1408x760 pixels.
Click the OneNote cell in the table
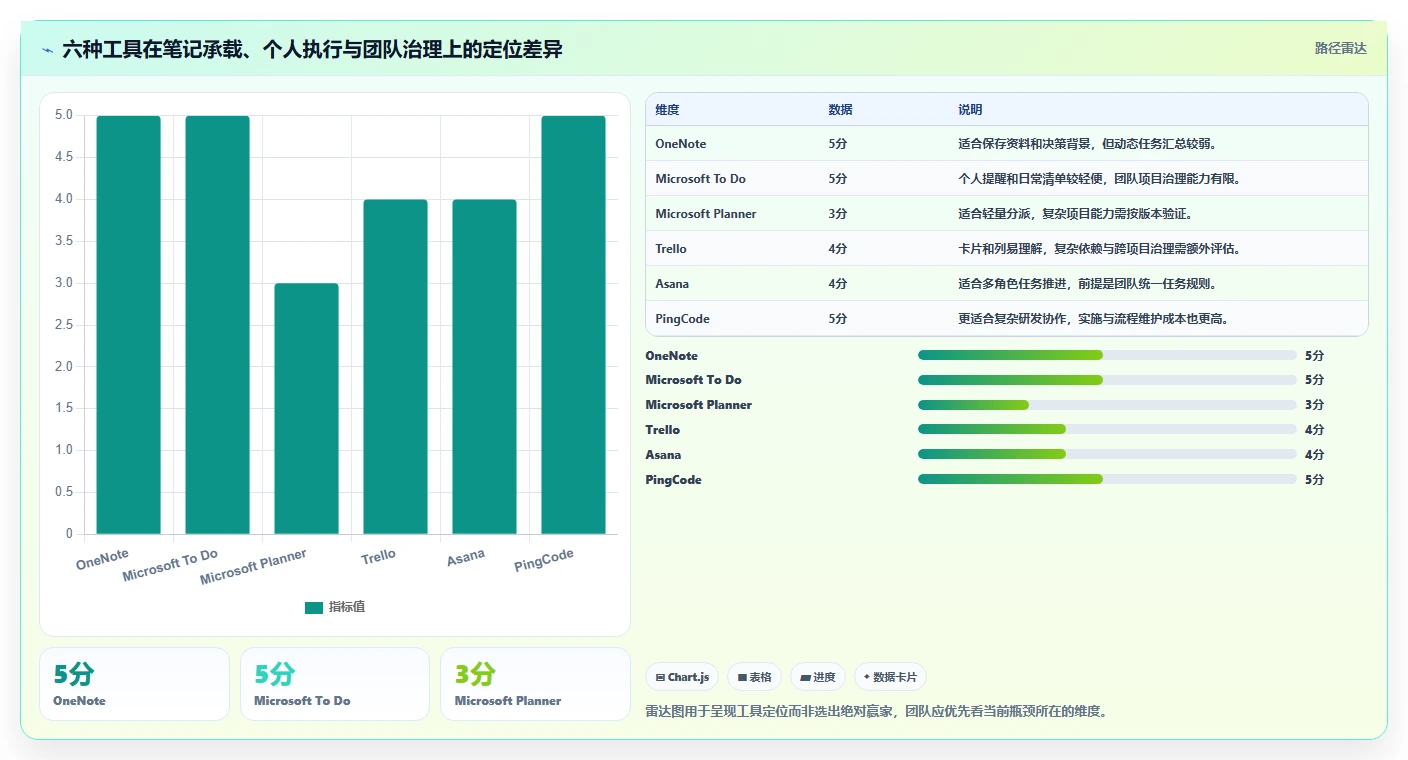pos(681,144)
